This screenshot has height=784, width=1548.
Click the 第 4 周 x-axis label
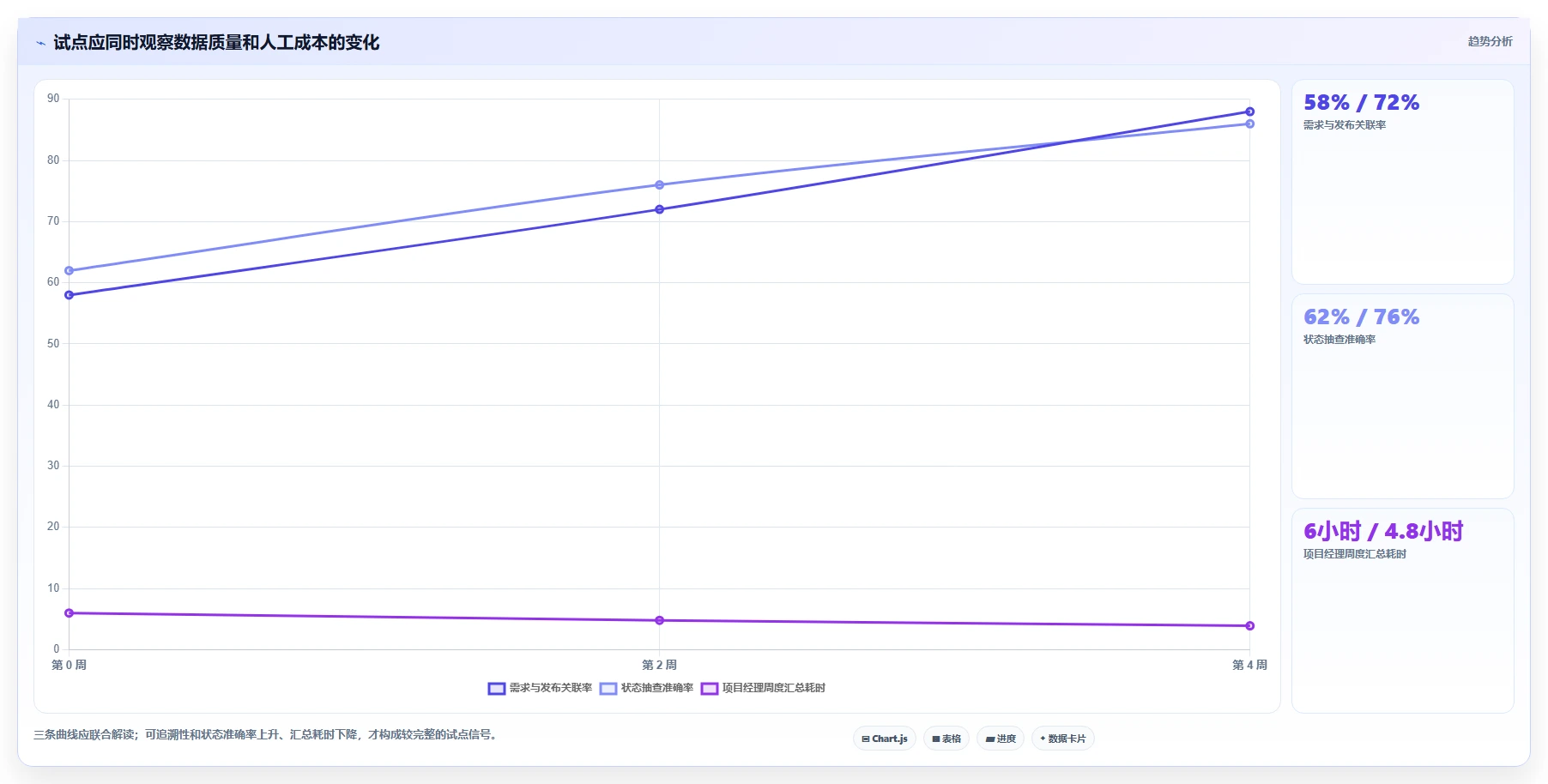click(x=1249, y=665)
